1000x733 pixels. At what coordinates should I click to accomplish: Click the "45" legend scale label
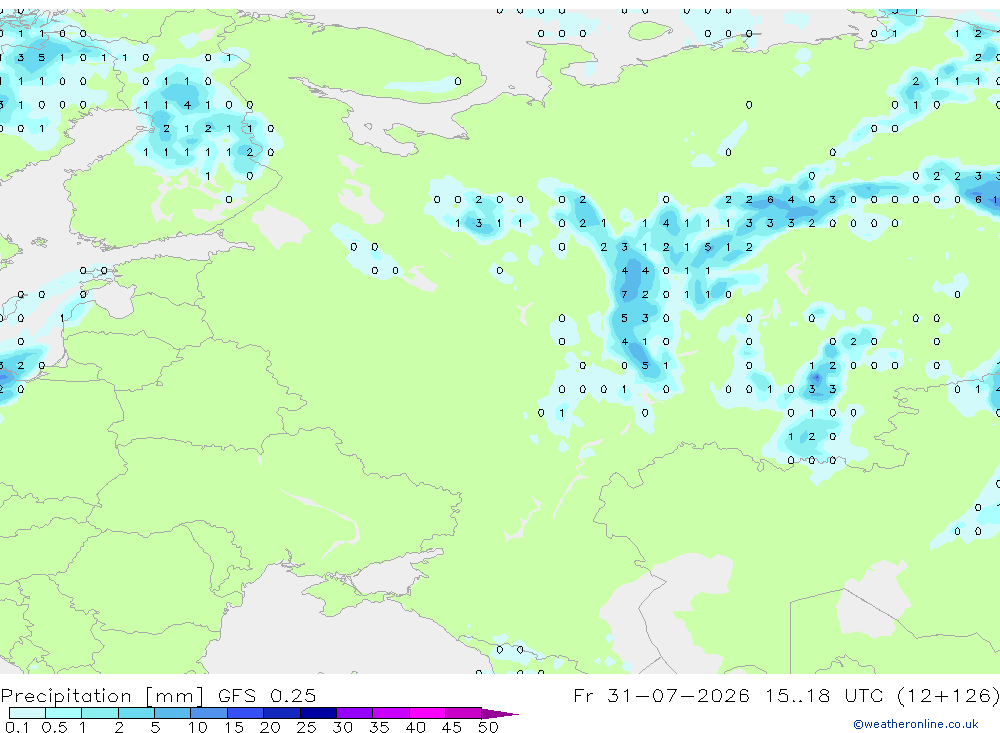point(452,727)
